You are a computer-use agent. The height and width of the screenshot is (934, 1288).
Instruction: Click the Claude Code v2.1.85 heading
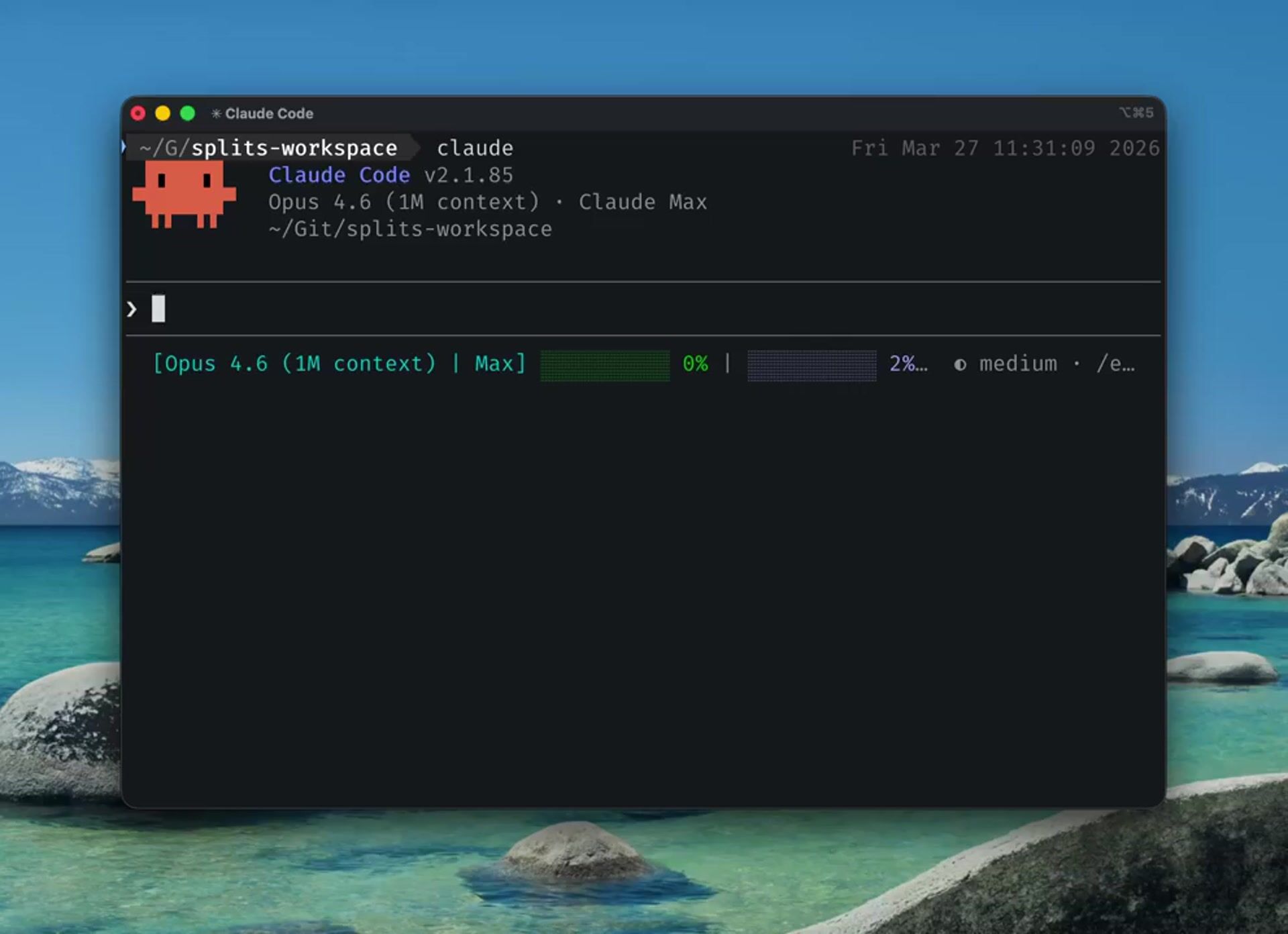click(390, 175)
